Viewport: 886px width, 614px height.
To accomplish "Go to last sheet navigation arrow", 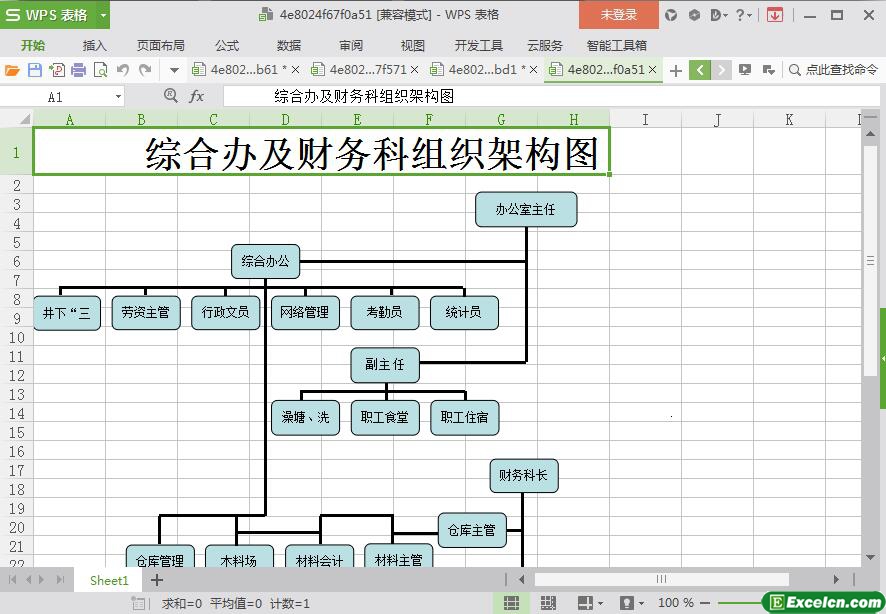I will click(60, 580).
